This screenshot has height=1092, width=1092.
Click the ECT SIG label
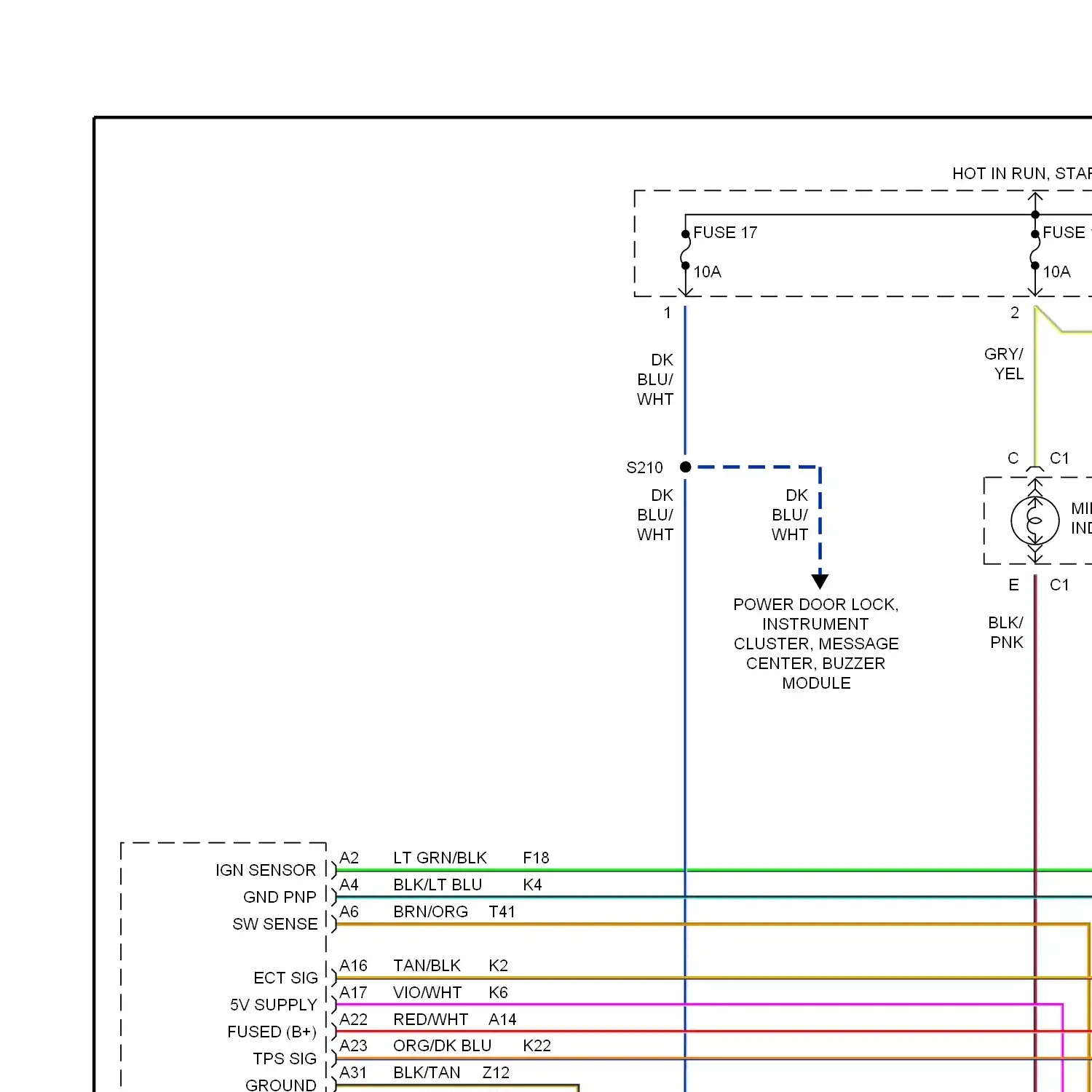(286, 978)
